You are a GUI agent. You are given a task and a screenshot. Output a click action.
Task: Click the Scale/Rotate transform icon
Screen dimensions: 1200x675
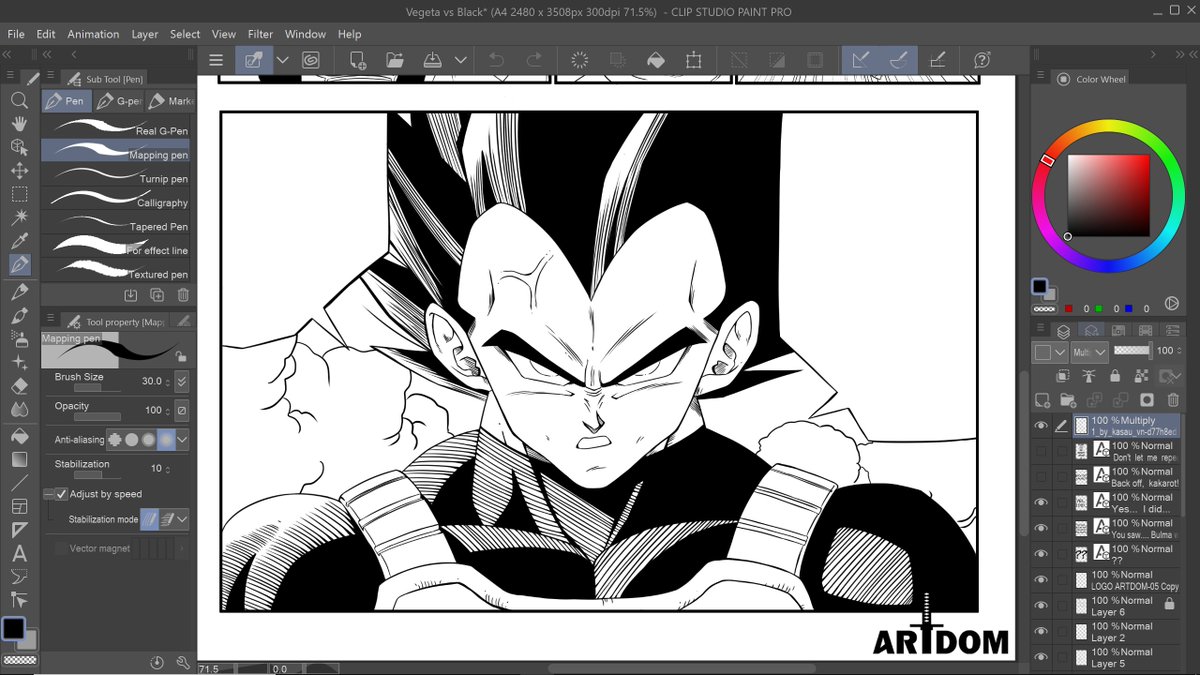click(694, 60)
